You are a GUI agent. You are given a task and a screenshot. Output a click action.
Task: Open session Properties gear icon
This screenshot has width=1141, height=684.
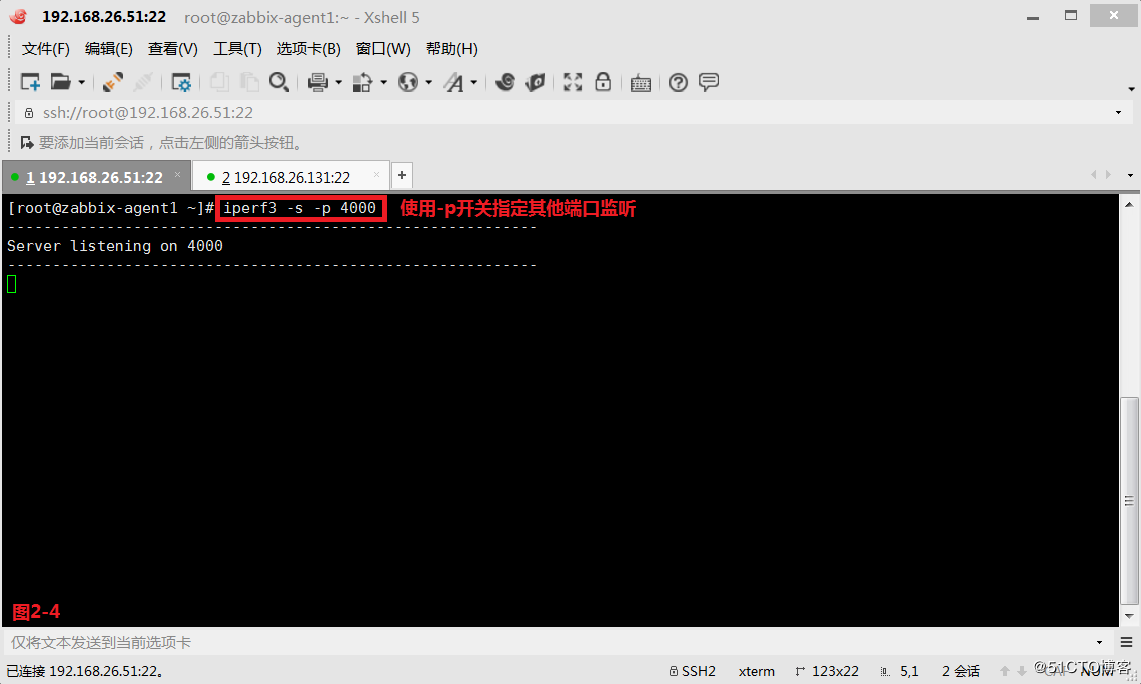click(x=180, y=82)
